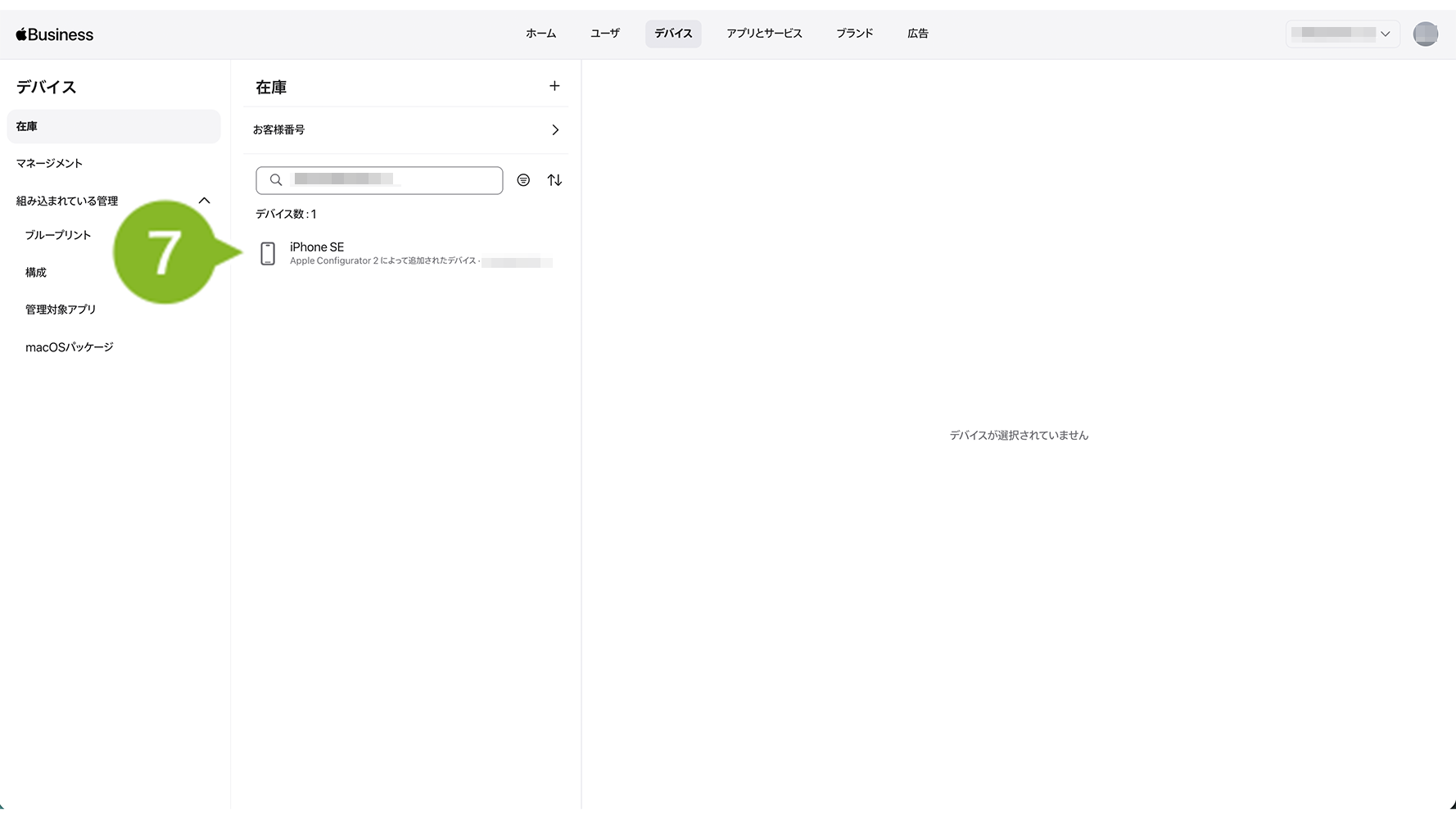
Task: Open ブループリント in the sidebar
Action: pyautogui.click(x=58, y=235)
